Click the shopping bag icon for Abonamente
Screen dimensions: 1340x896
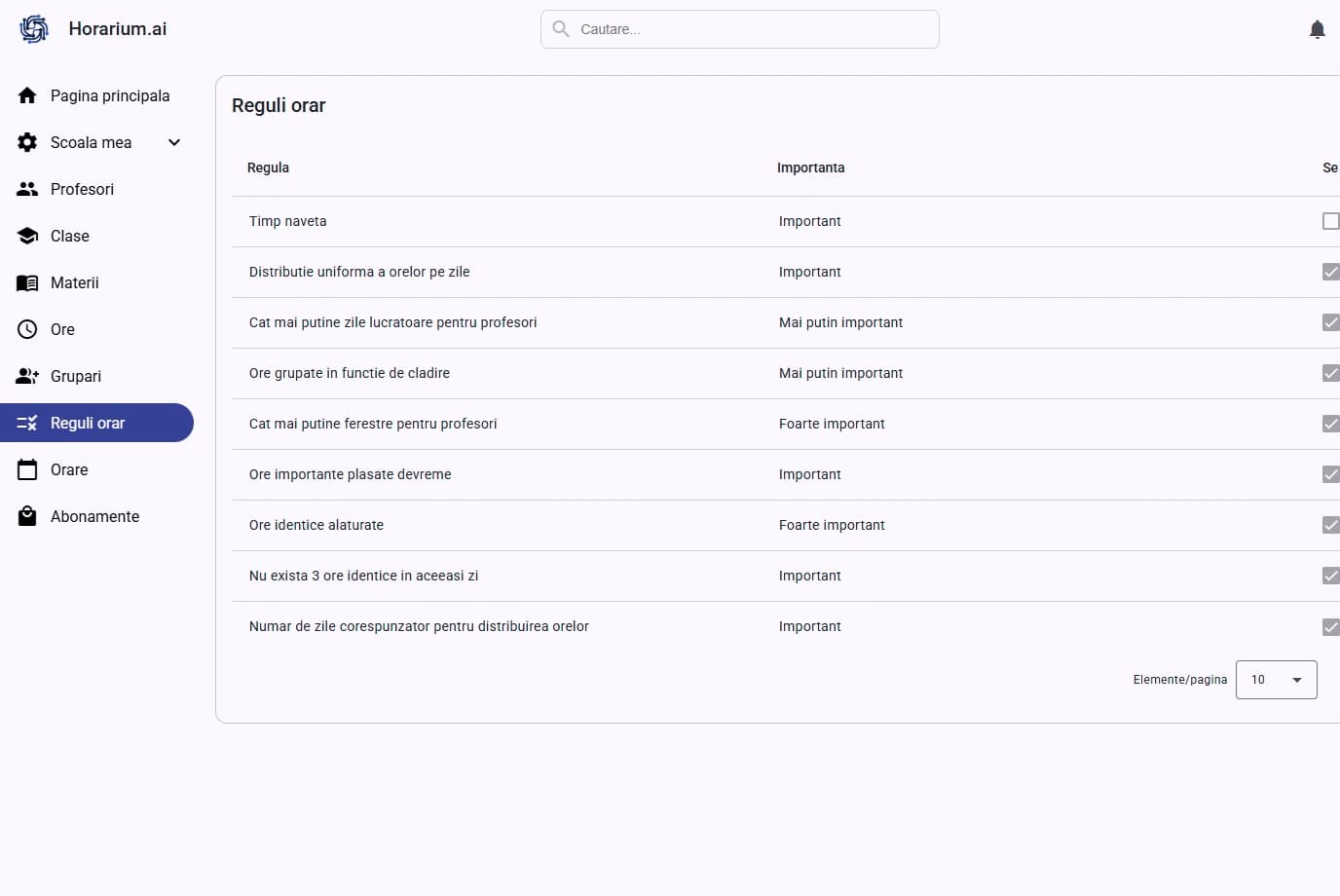coord(27,516)
